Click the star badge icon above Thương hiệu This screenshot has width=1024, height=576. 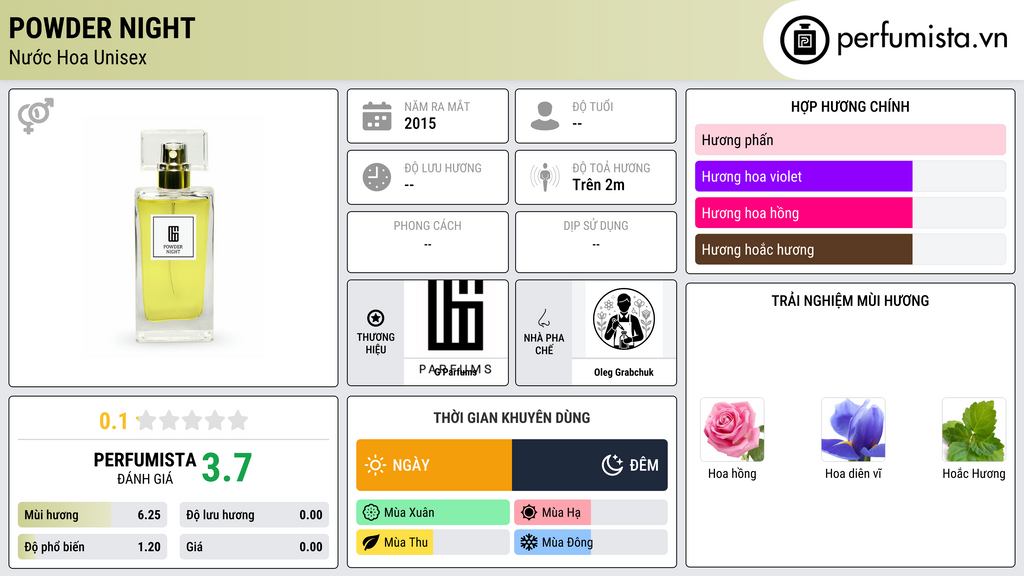click(376, 318)
